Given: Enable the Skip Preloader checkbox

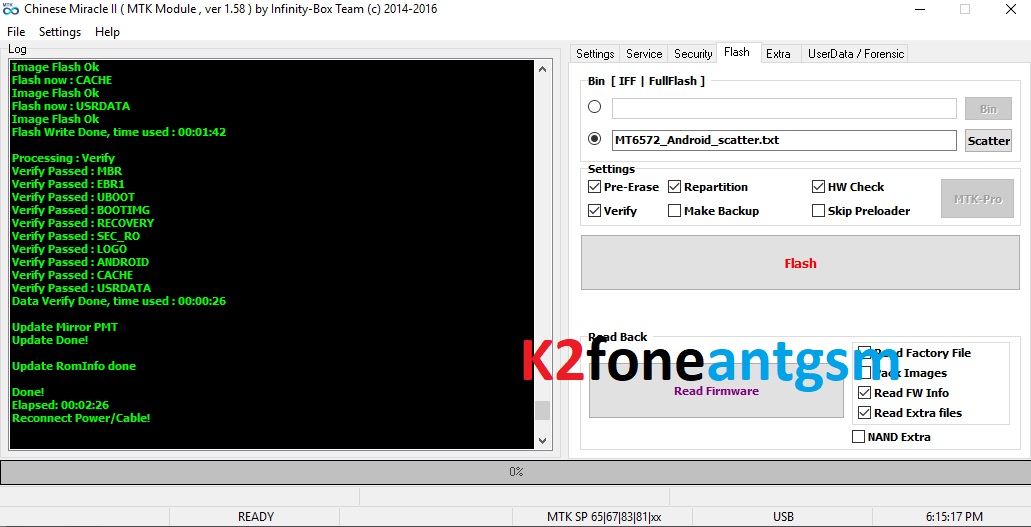Looking at the screenshot, I should click(x=818, y=211).
